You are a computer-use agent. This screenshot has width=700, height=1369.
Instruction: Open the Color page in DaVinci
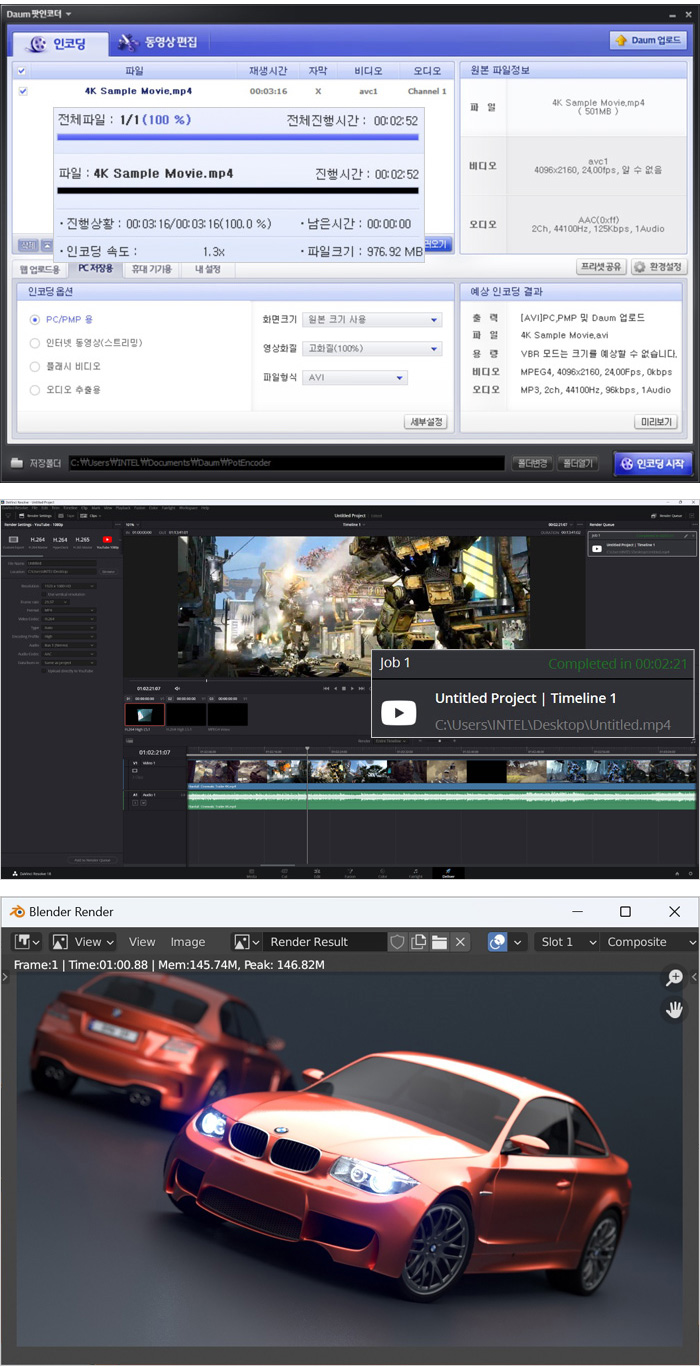(382, 873)
